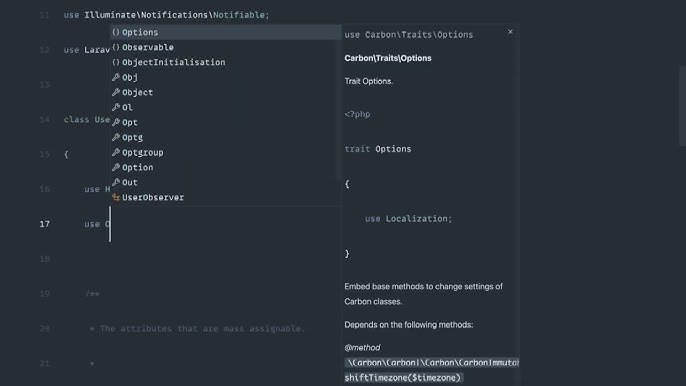Click the wrench icon beside Optg

116,137
